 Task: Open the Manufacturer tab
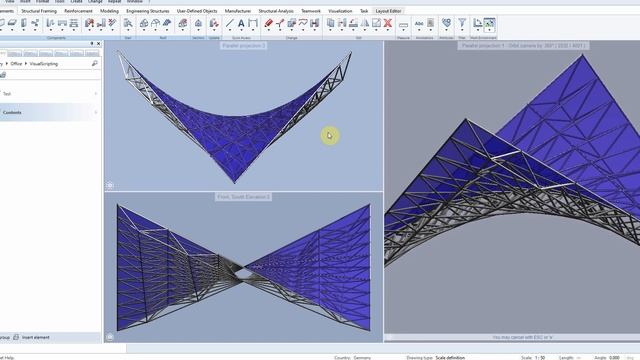pos(238,11)
